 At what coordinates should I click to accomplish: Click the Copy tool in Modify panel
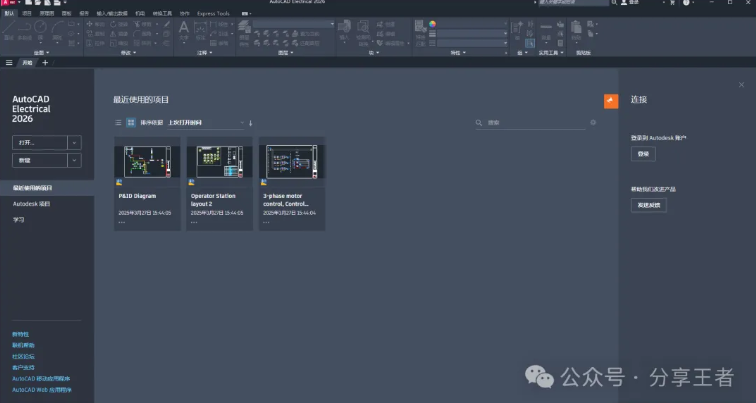[x=96, y=34]
